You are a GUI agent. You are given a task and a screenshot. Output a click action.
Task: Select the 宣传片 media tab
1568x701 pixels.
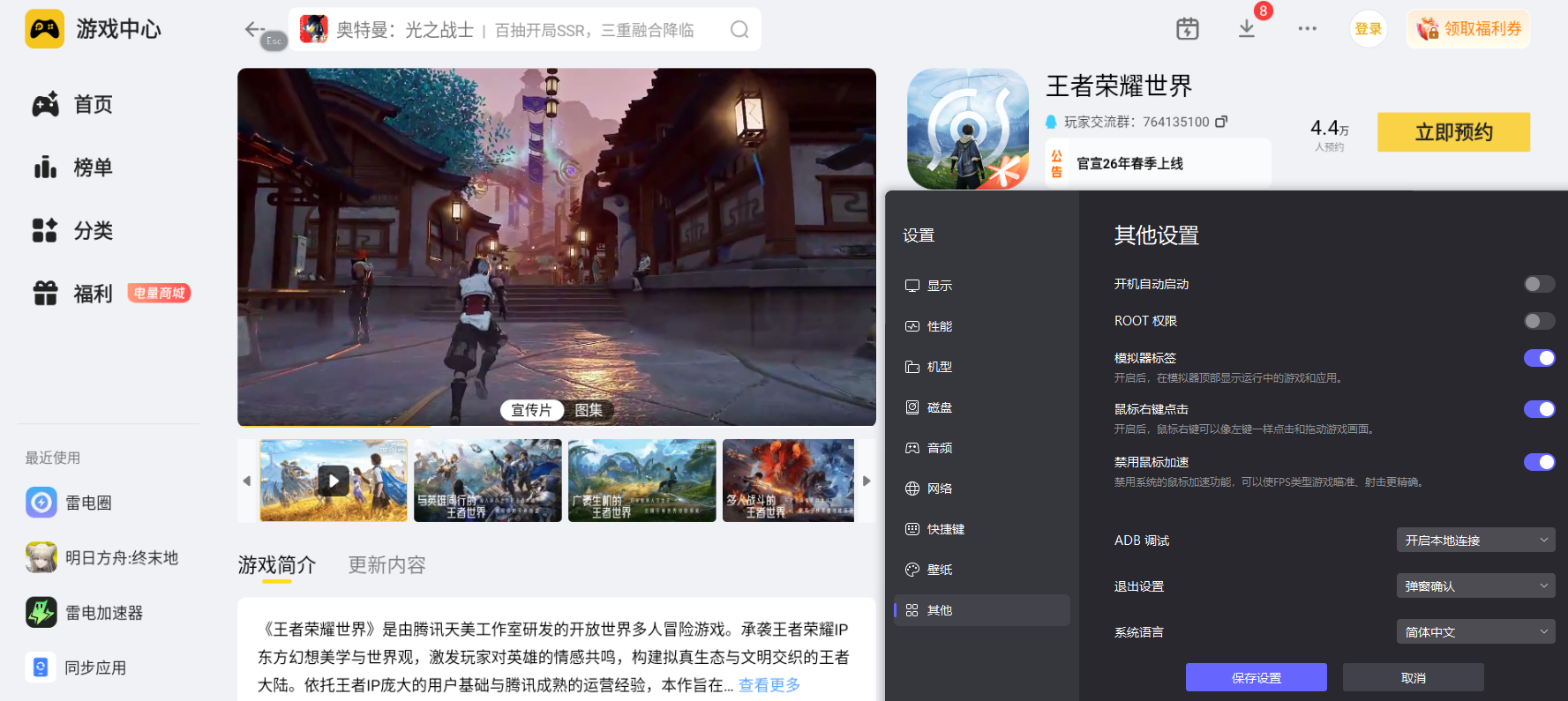(531, 410)
